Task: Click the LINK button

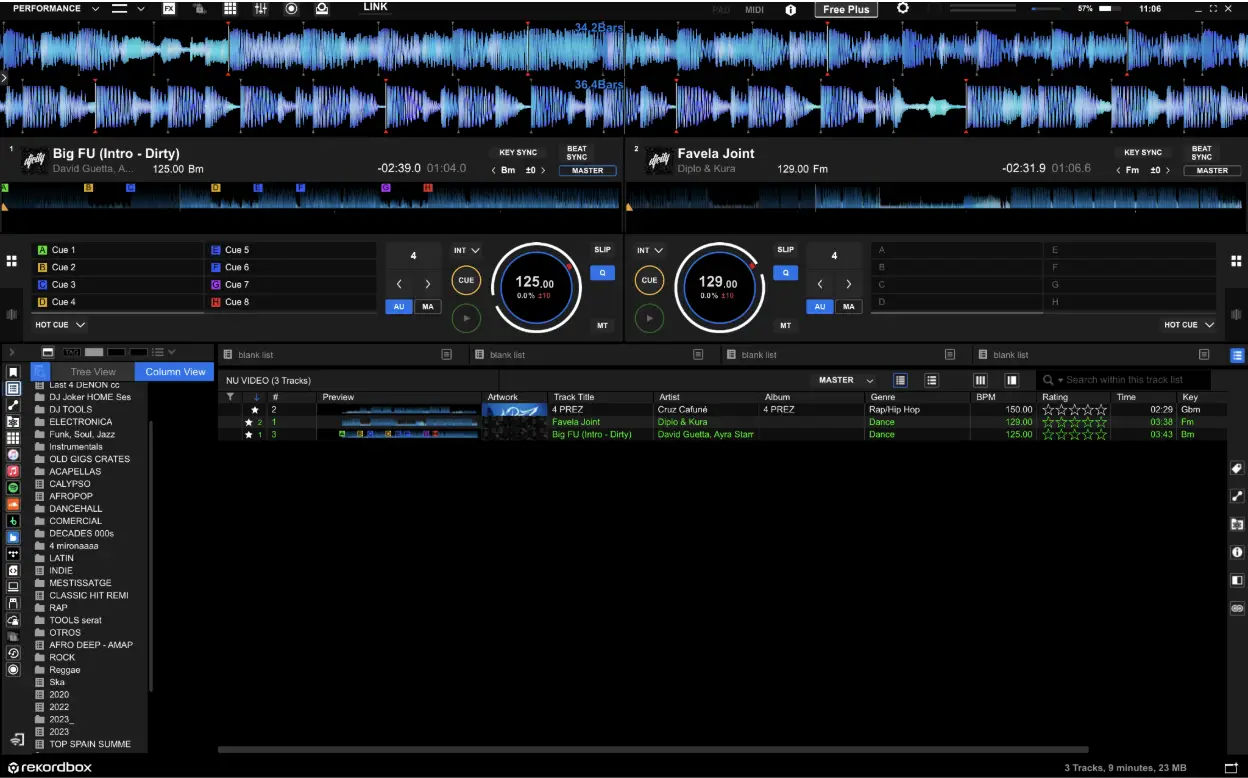Action: [x=375, y=7]
